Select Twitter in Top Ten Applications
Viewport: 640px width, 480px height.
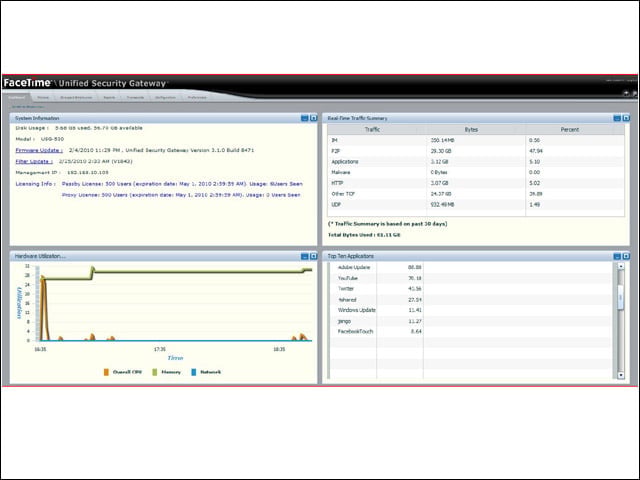(x=346, y=289)
